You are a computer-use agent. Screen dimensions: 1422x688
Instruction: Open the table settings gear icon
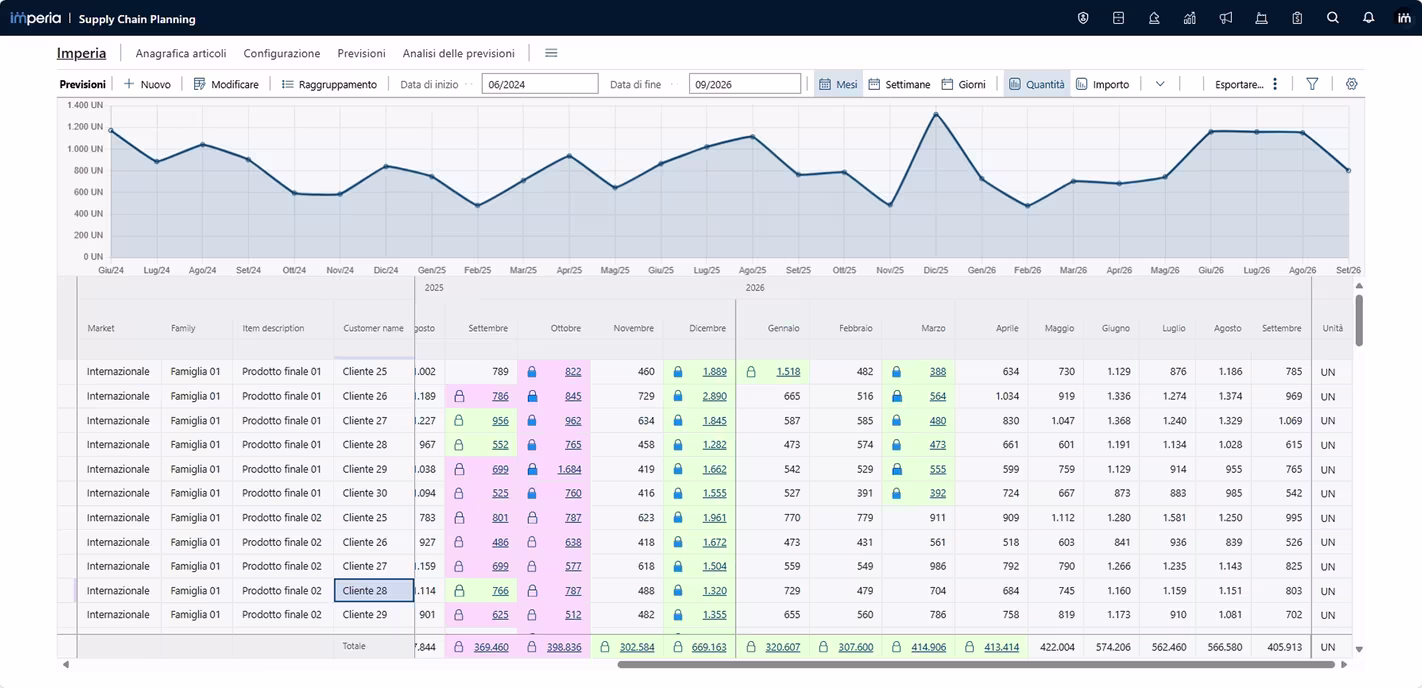pos(1351,84)
